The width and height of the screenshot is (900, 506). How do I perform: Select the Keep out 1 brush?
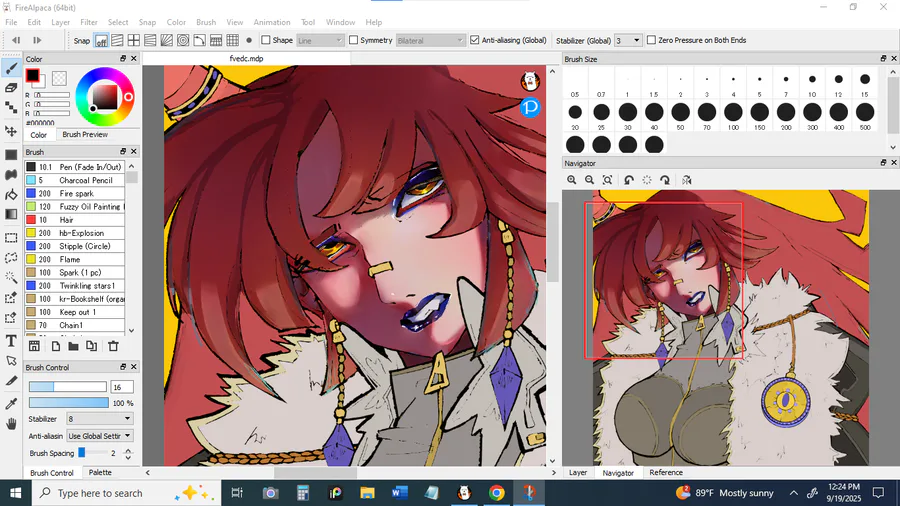[x=75, y=312]
